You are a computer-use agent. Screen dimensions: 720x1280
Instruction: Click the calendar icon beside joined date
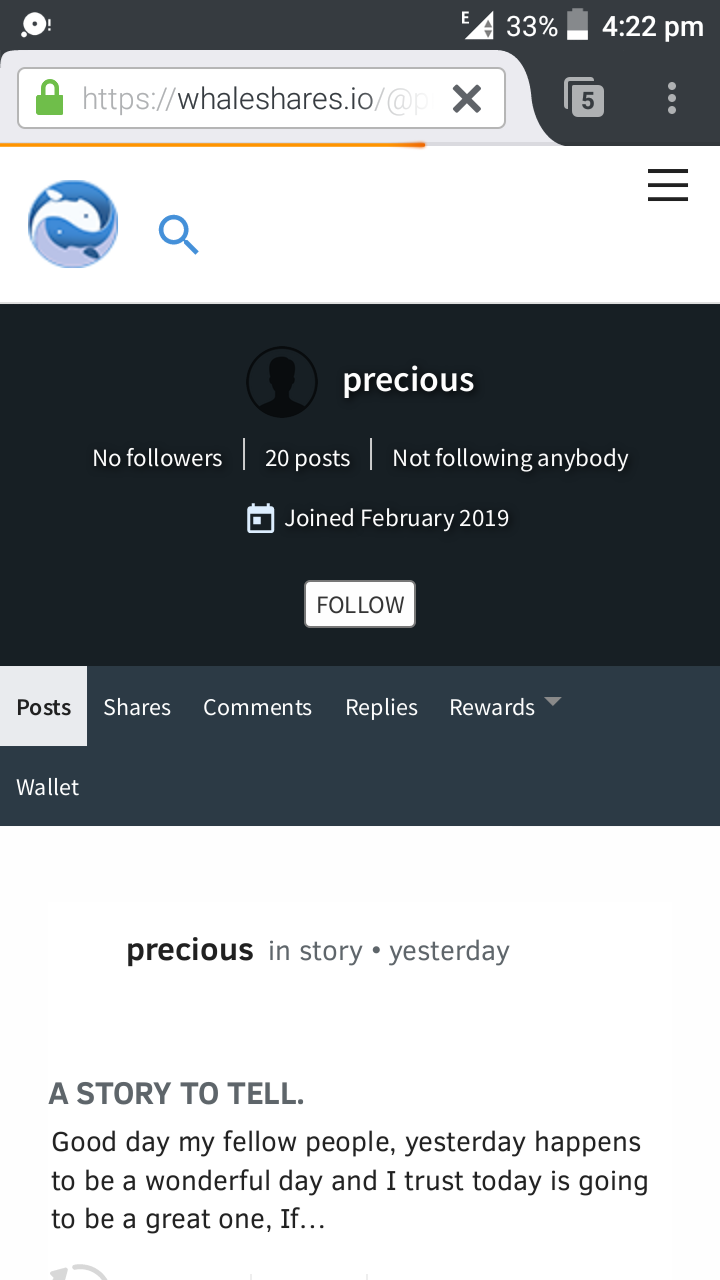(x=260, y=518)
